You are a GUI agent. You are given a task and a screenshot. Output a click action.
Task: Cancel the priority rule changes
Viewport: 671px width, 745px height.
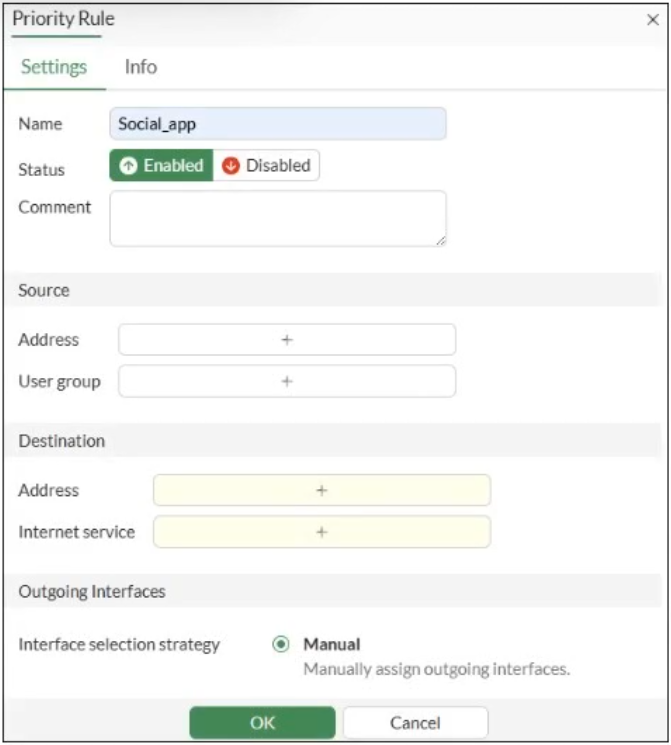(x=415, y=722)
